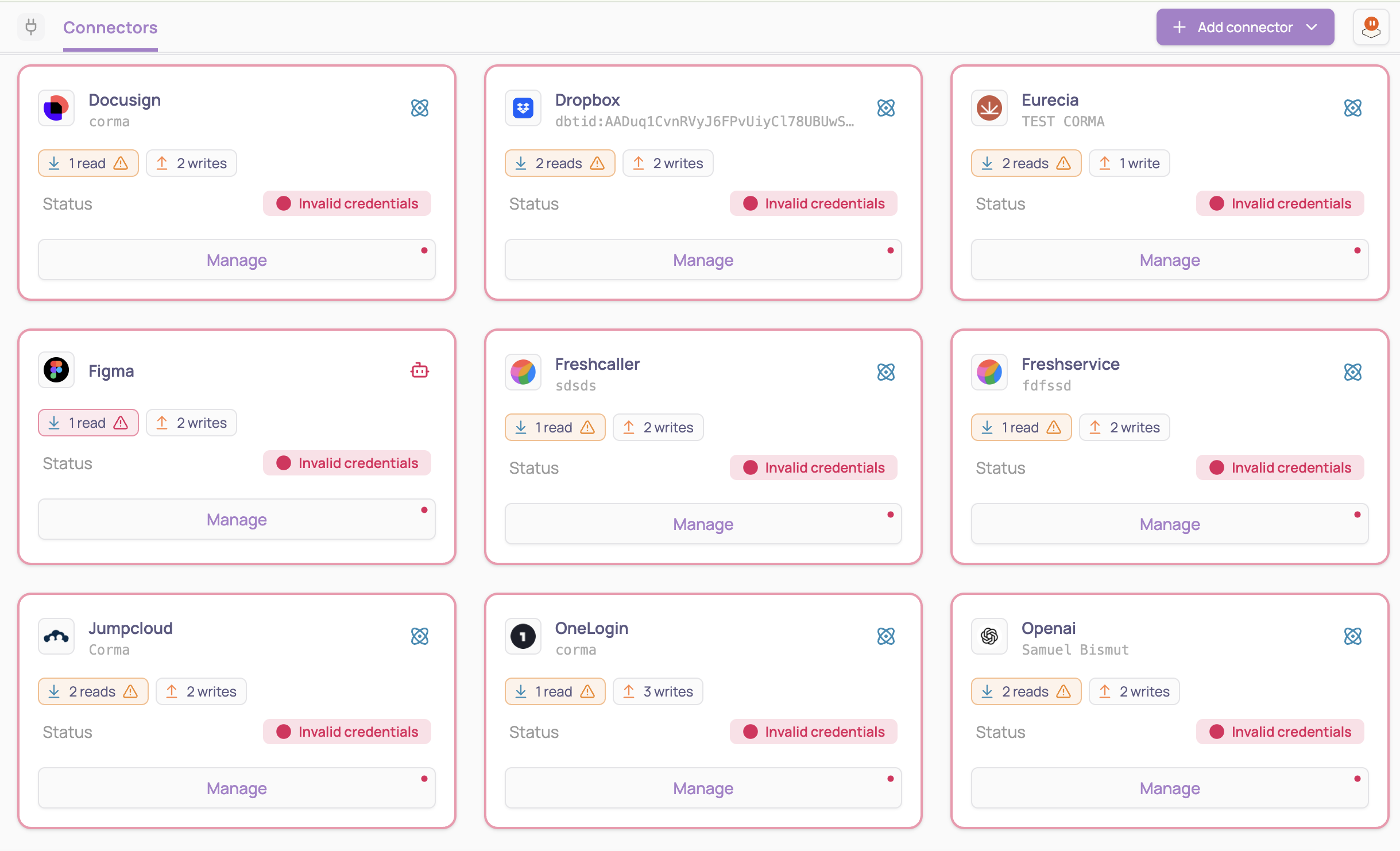Click the 1 write badge on Eurecia
The width and height of the screenshot is (1400, 851).
(x=1130, y=164)
